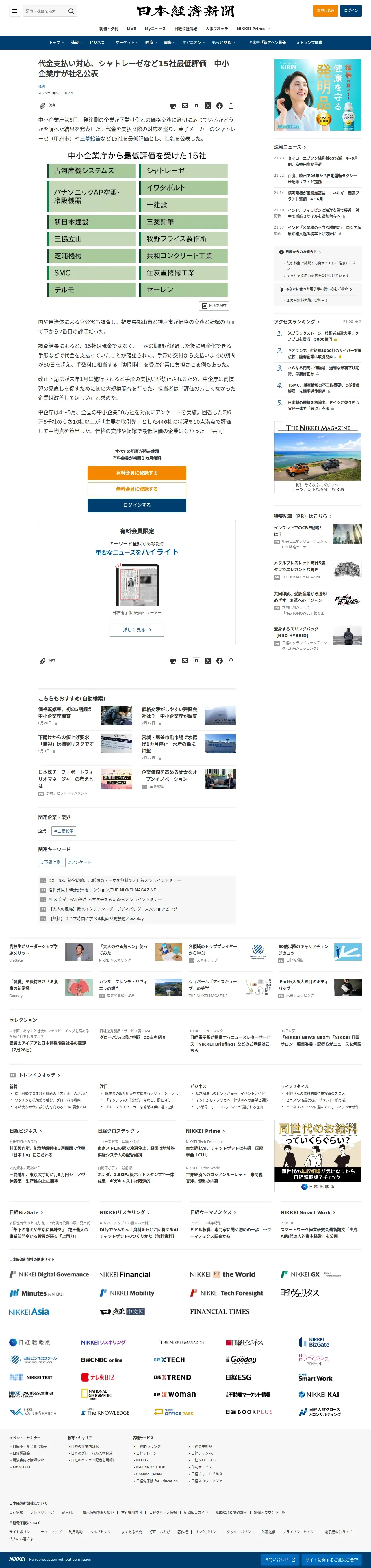Click the mail icon below the membership box

[185, 660]
